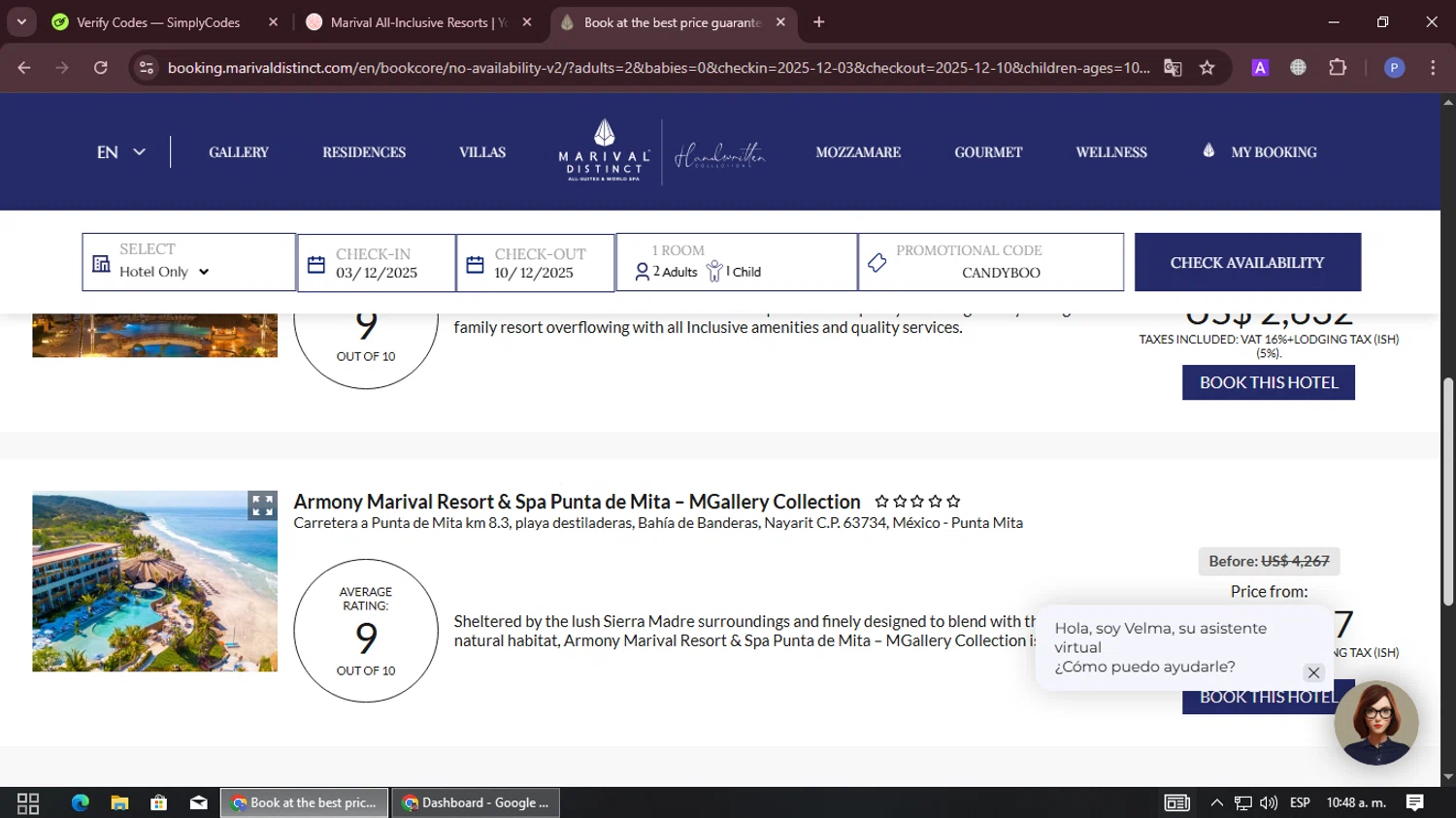Viewport: 1456px width, 818px height.
Task: Open the tab search dropdown arrow
Action: (21, 22)
